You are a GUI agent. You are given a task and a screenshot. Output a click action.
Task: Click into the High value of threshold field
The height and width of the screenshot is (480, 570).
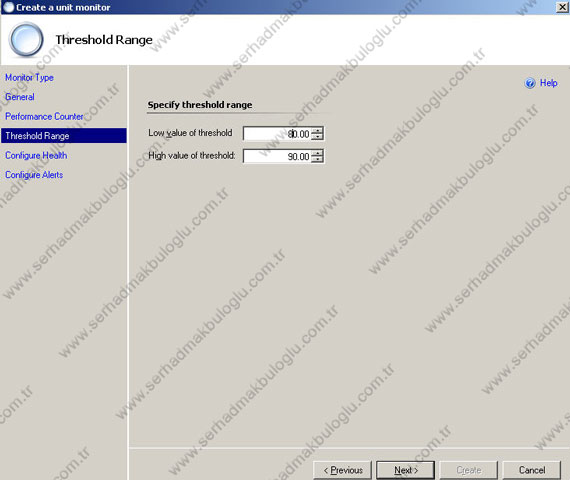[277, 156]
